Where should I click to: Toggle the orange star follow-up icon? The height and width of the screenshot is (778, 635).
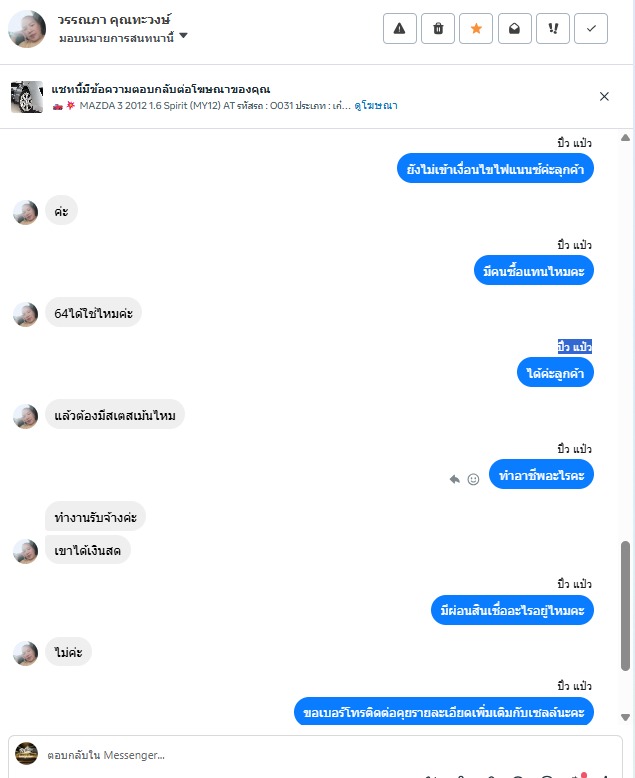point(476,29)
